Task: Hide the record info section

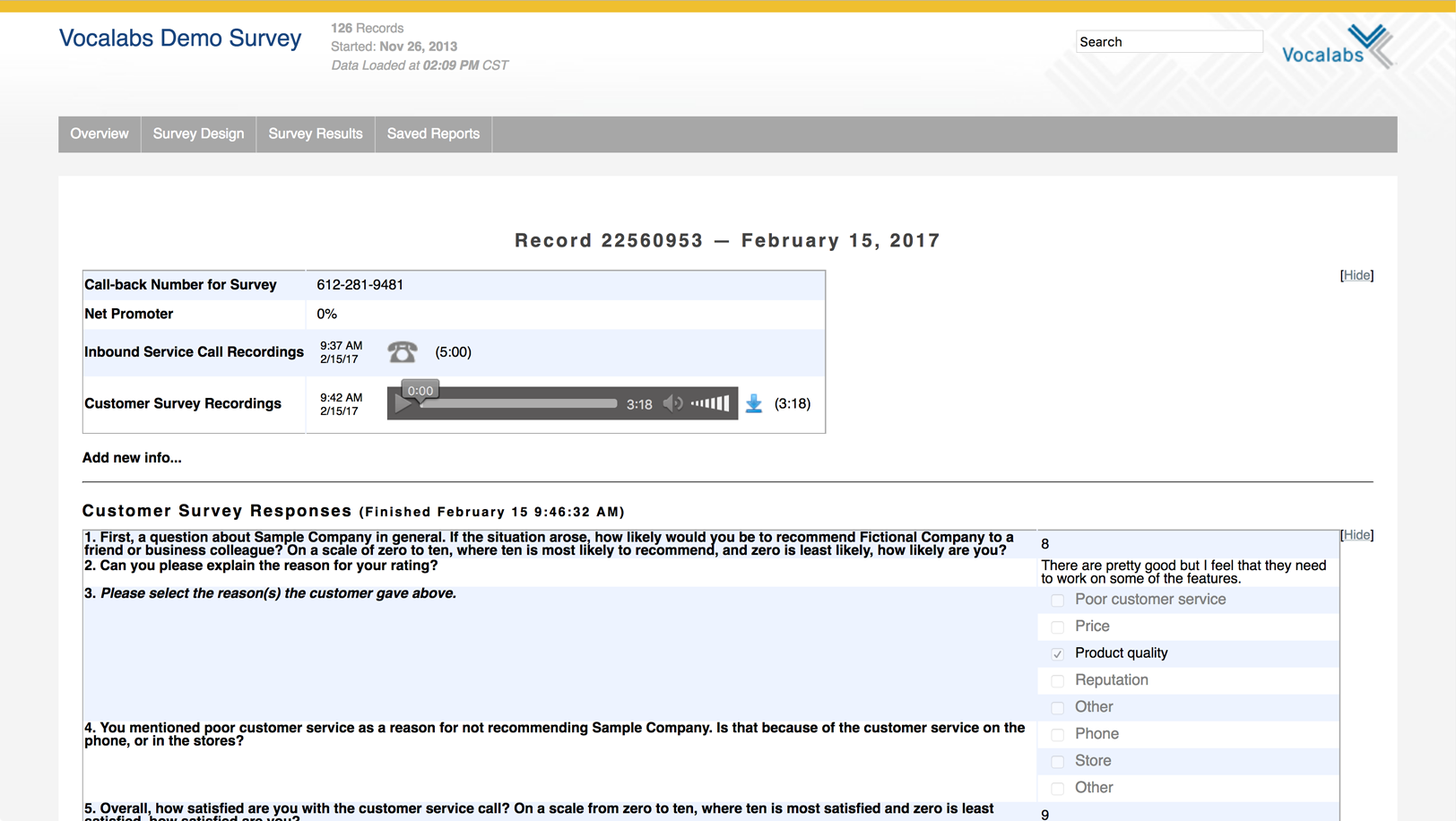Action: tap(1356, 275)
